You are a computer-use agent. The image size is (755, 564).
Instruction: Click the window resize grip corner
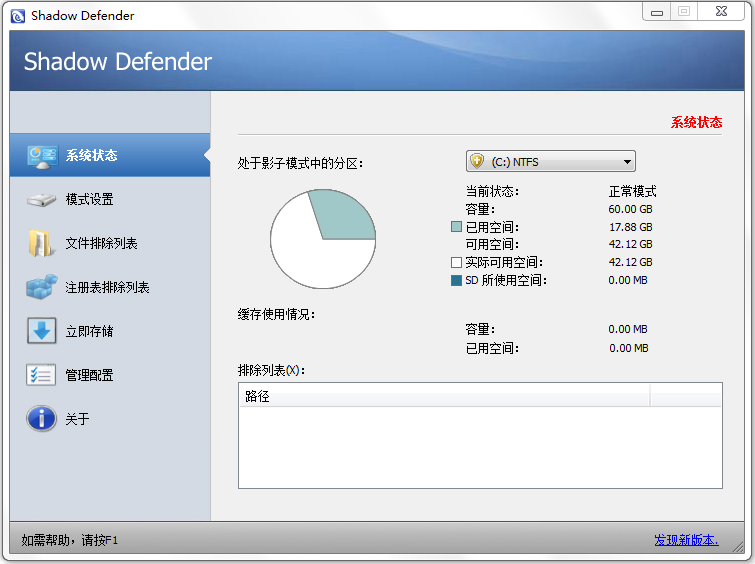[x=738, y=547]
